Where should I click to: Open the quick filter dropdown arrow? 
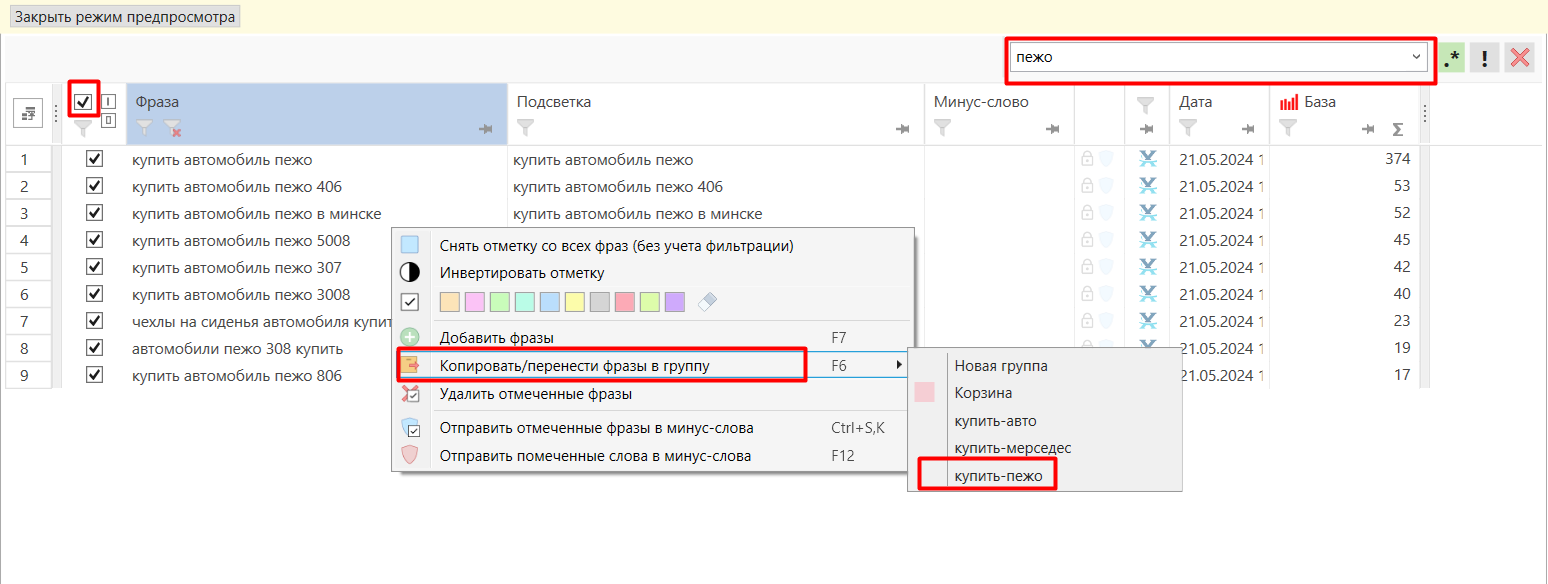[x=1416, y=57]
